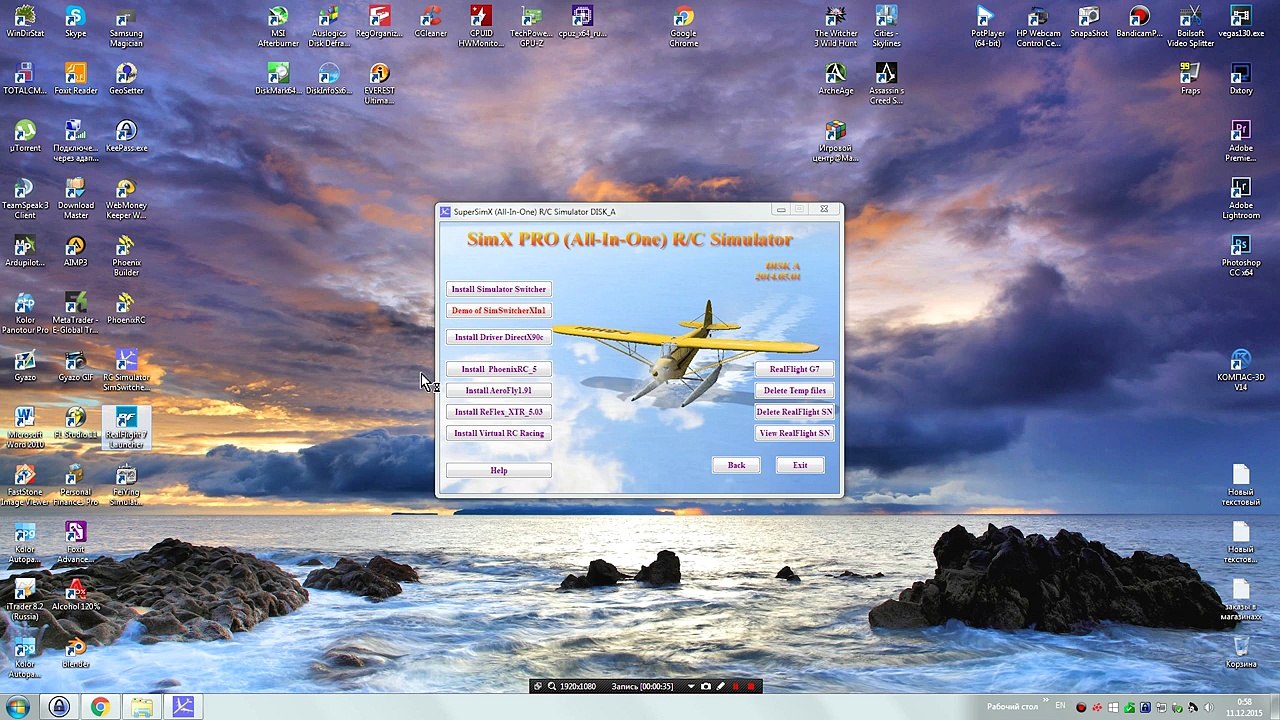The height and width of the screenshot is (720, 1280).
Task: Select Adobe Lightroom desktop icon
Action: [x=1241, y=199]
